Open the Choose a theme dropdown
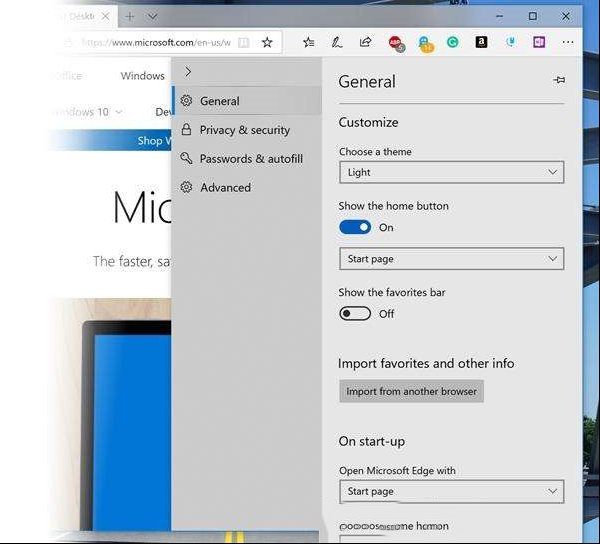 [x=452, y=172]
